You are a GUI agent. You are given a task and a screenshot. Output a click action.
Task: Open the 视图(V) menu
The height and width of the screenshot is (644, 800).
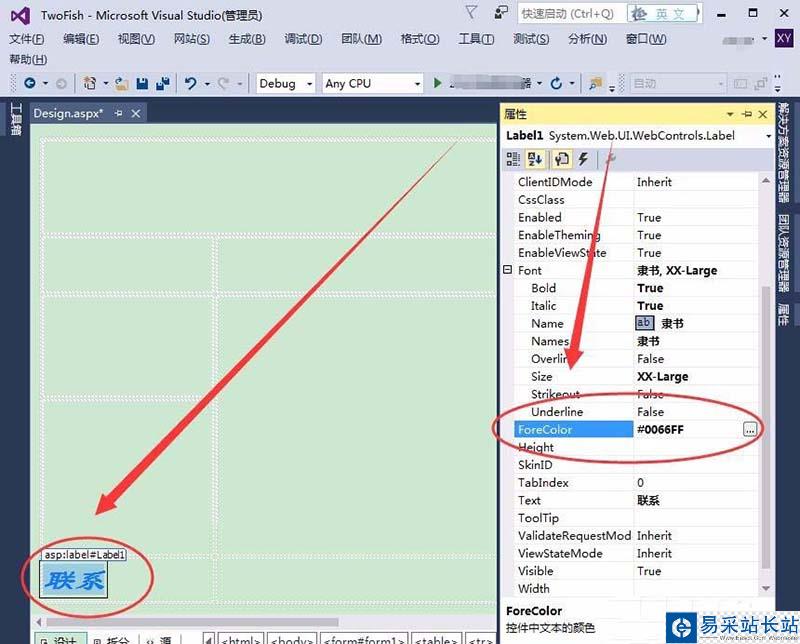point(136,39)
